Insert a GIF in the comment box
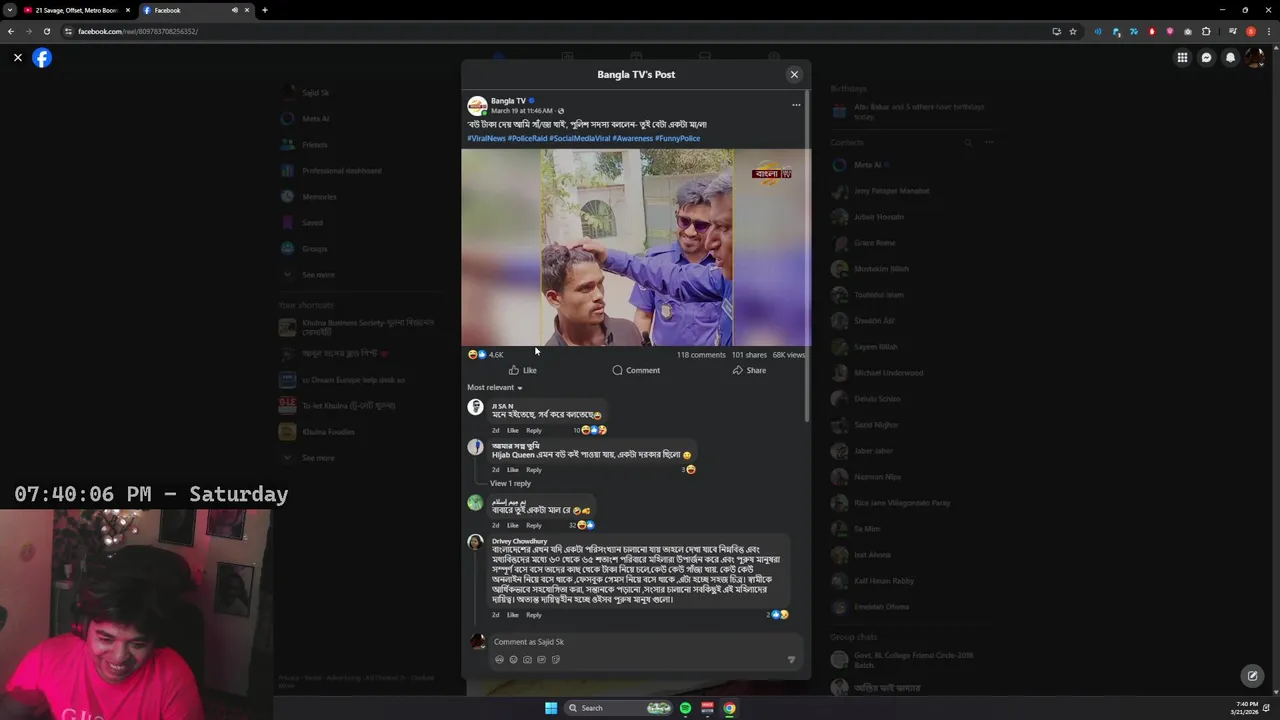This screenshot has height=720, width=1280. pos(541,660)
